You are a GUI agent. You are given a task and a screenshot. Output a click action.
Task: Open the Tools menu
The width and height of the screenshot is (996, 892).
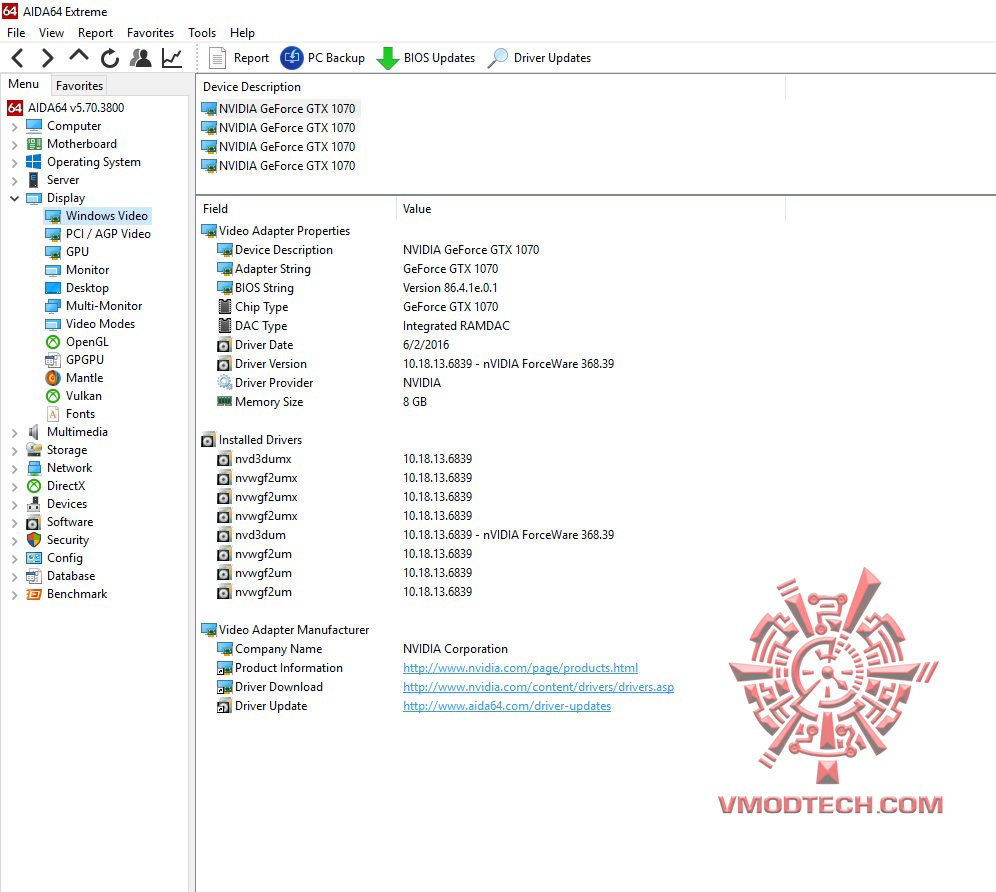click(202, 32)
